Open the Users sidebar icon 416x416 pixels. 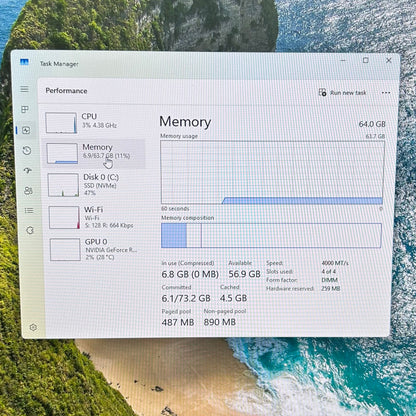(28, 191)
